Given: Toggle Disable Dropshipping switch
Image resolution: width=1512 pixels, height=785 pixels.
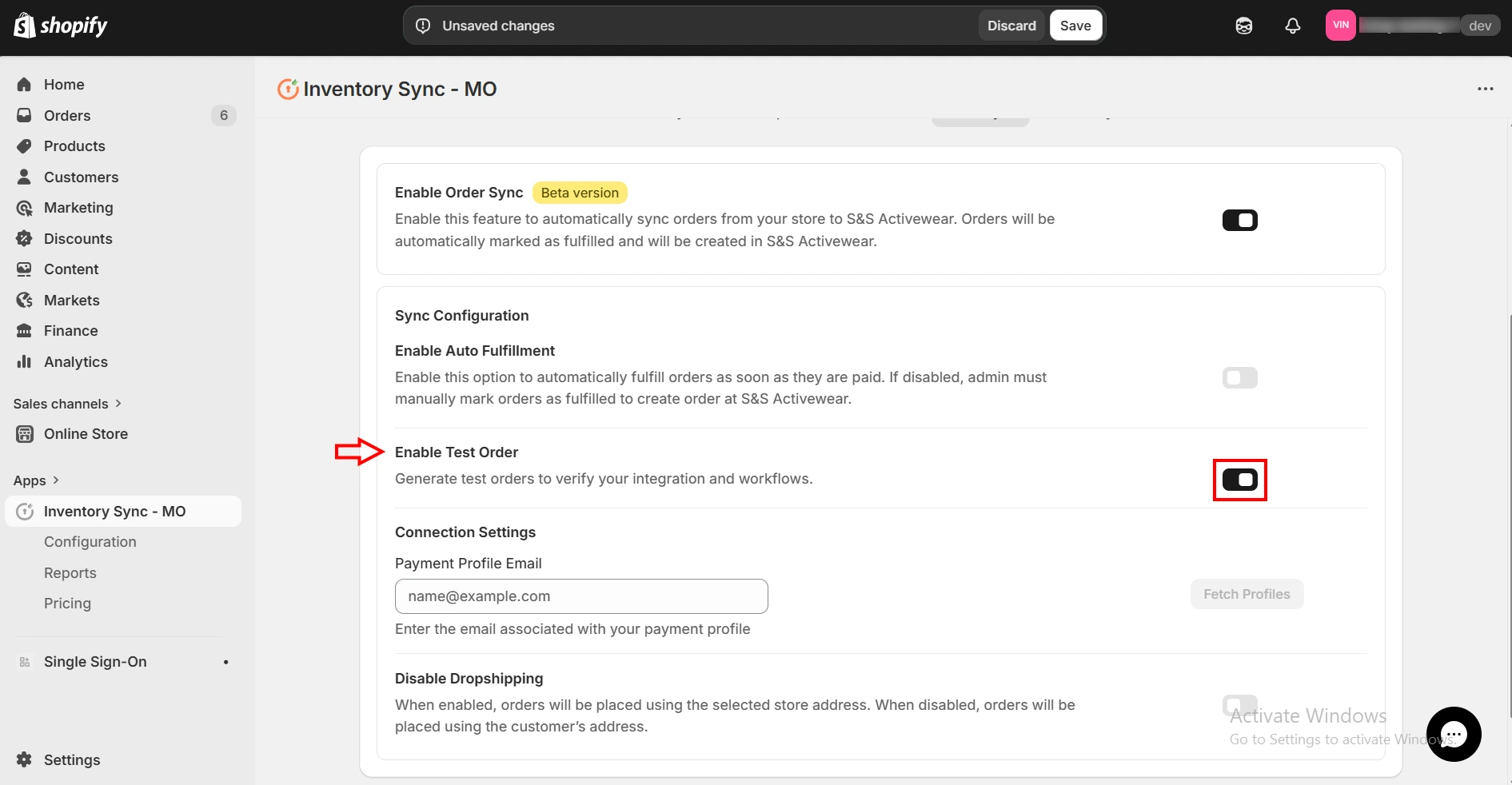Looking at the screenshot, I should [1239, 706].
